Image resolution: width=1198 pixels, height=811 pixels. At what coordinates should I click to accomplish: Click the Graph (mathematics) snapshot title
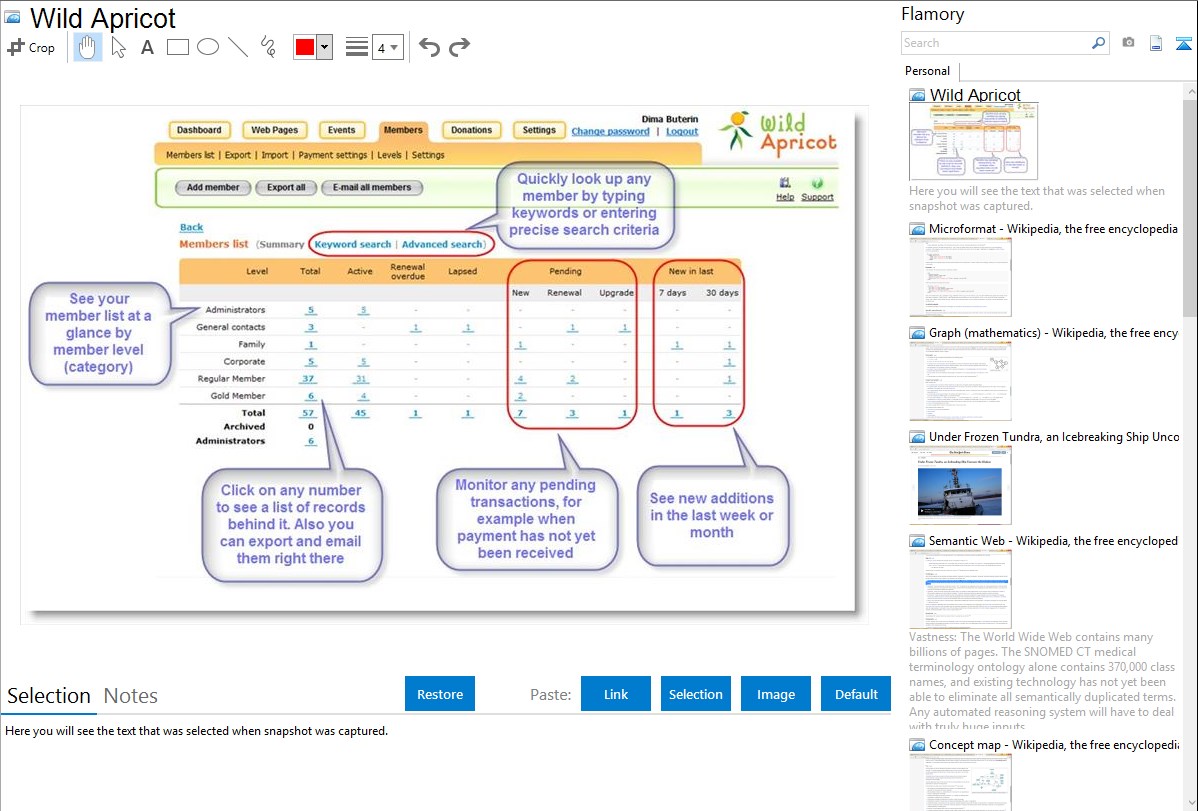[x=1054, y=333]
